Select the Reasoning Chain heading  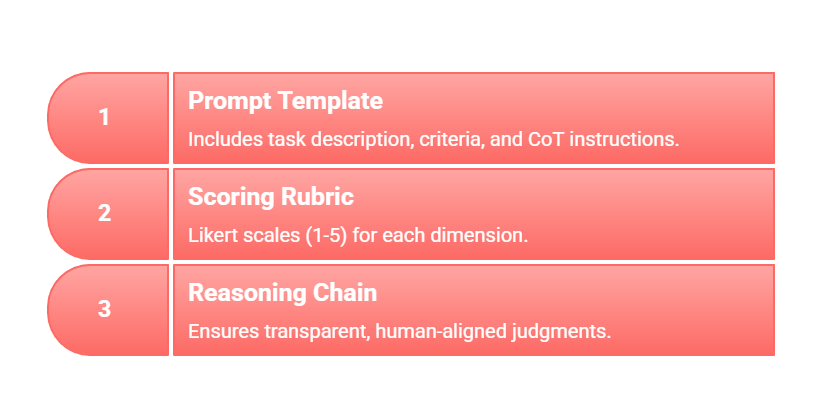pos(282,293)
